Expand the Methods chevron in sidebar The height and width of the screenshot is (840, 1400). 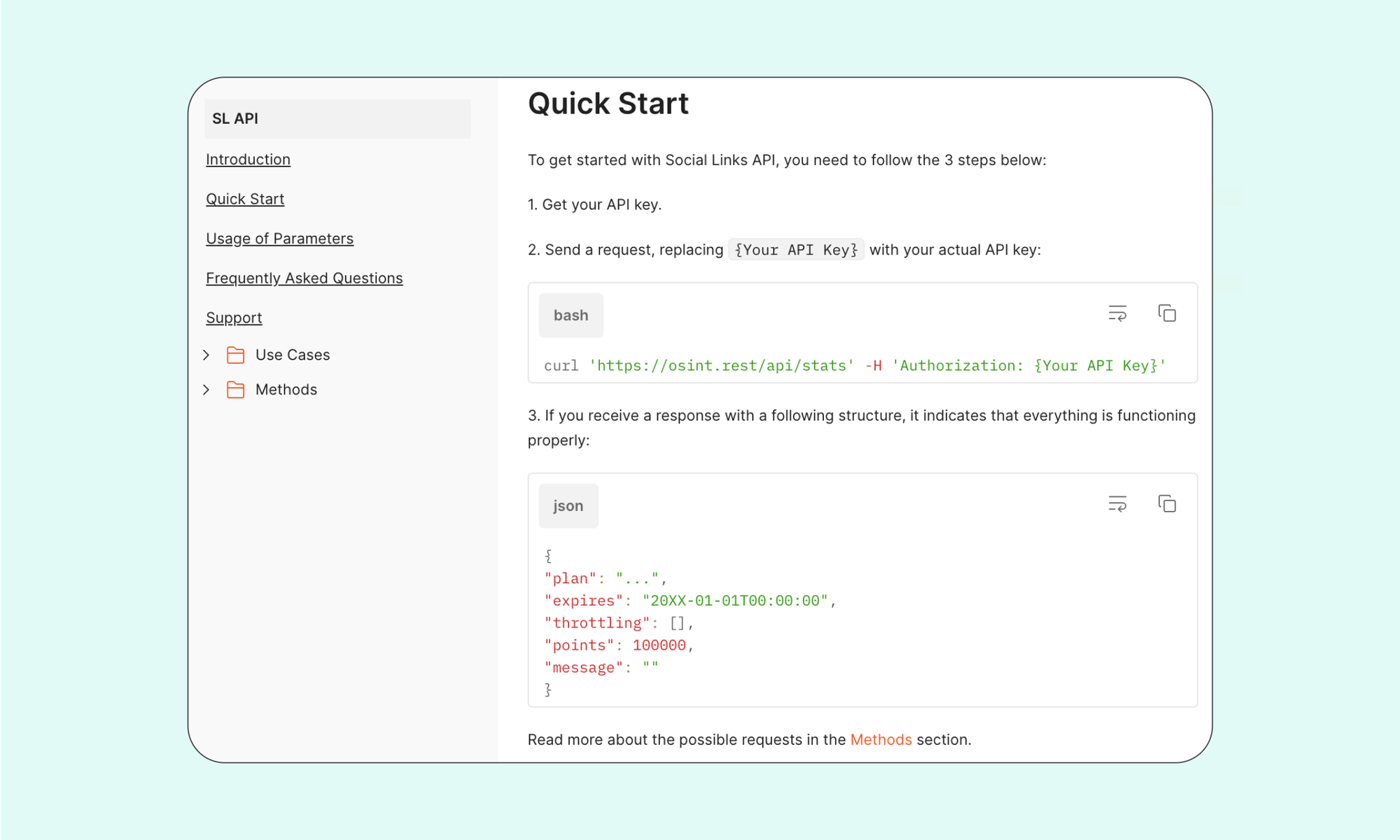click(206, 390)
